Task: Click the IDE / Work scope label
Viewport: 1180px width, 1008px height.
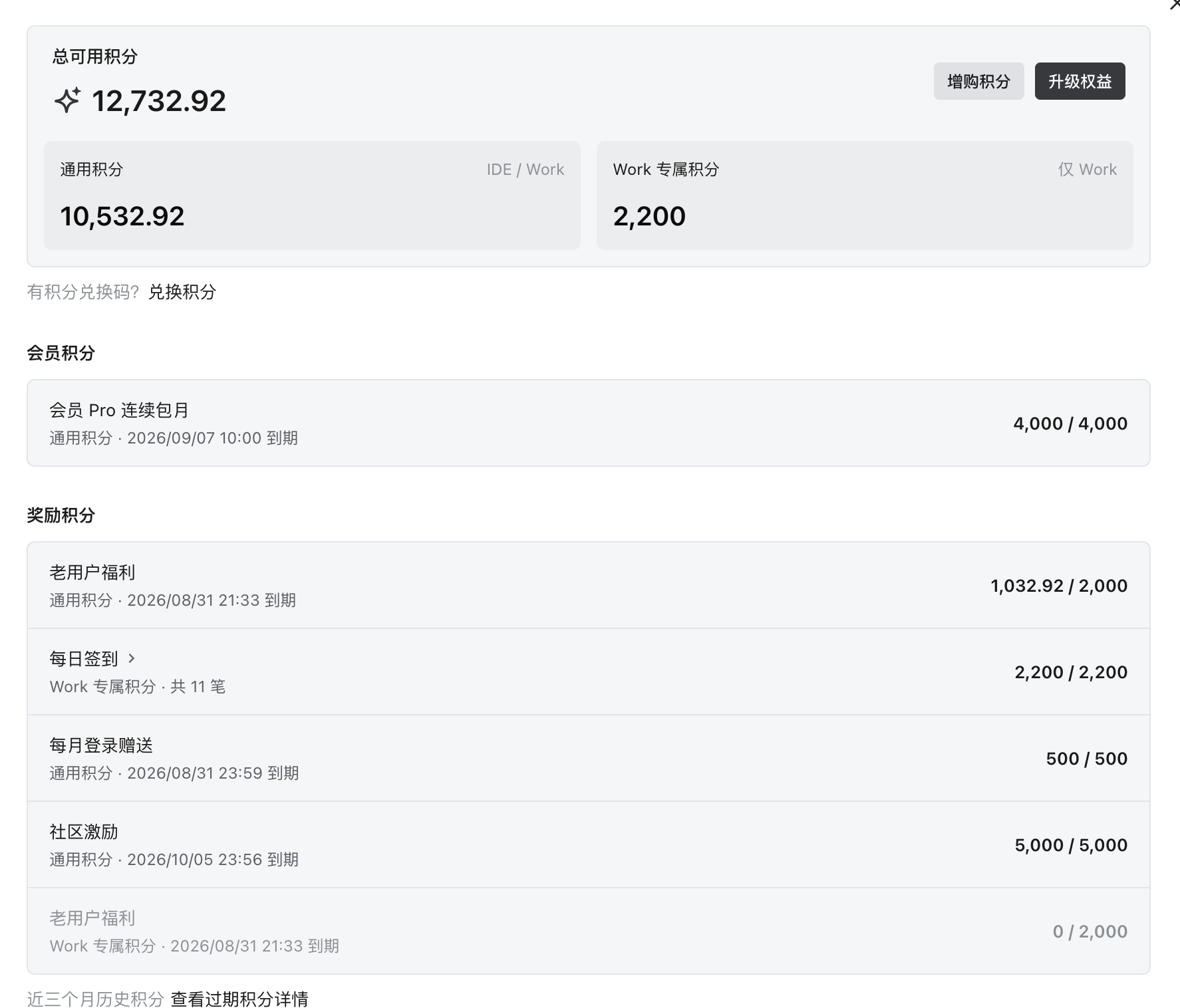Action: 525,170
